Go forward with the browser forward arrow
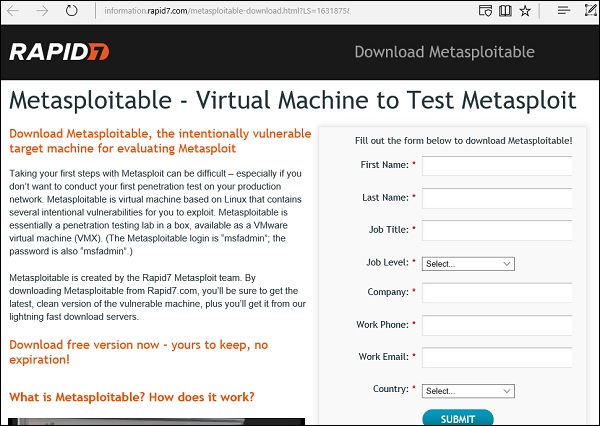Viewport: 600px width, 426px height. [42, 11]
